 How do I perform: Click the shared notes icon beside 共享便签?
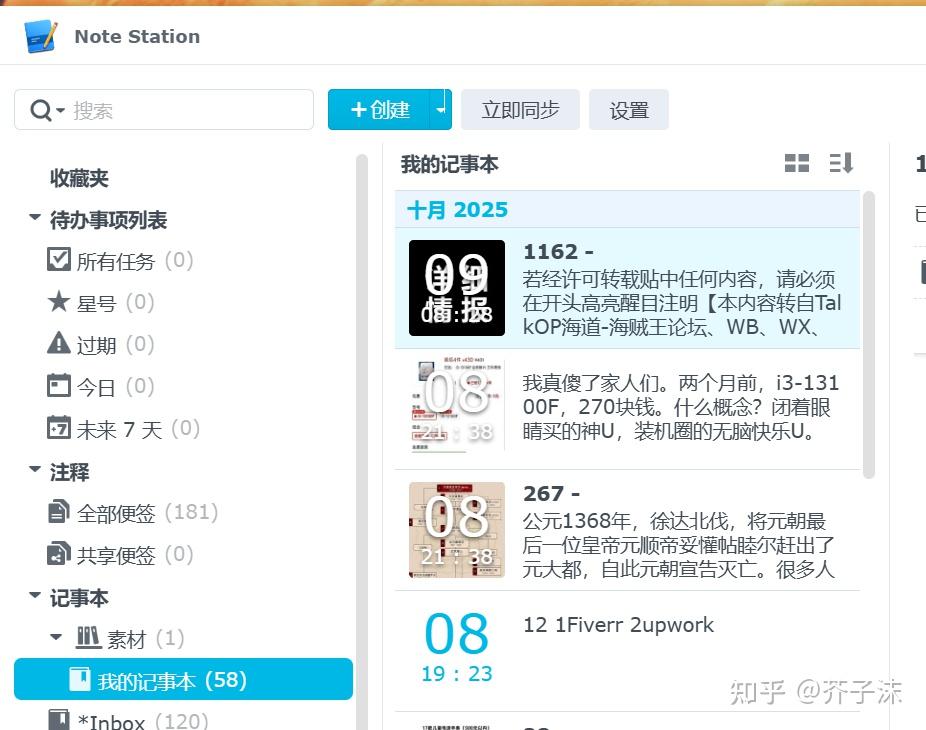(60, 554)
